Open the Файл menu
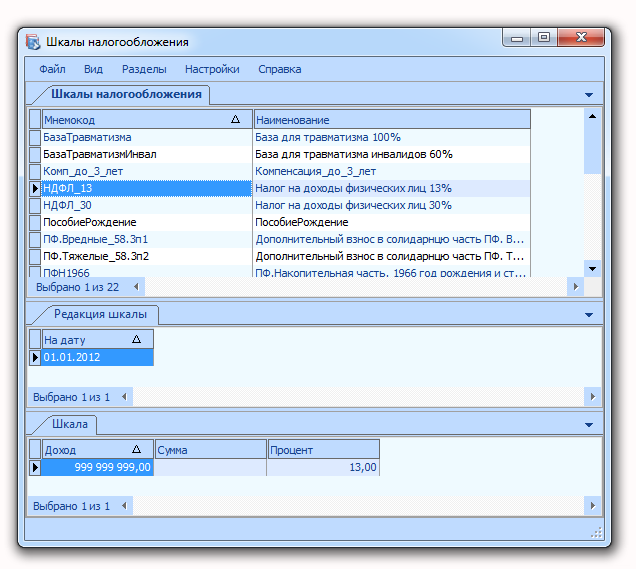Image resolution: width=636 pixels, height=569 pixels. tap(52, 69)
